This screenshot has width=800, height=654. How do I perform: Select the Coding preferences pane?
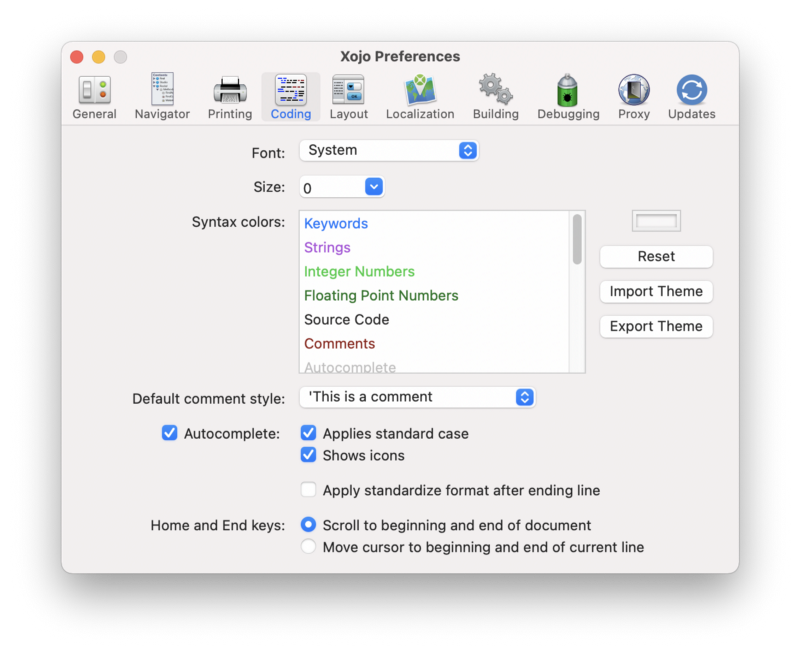click(x=291, y=97)
